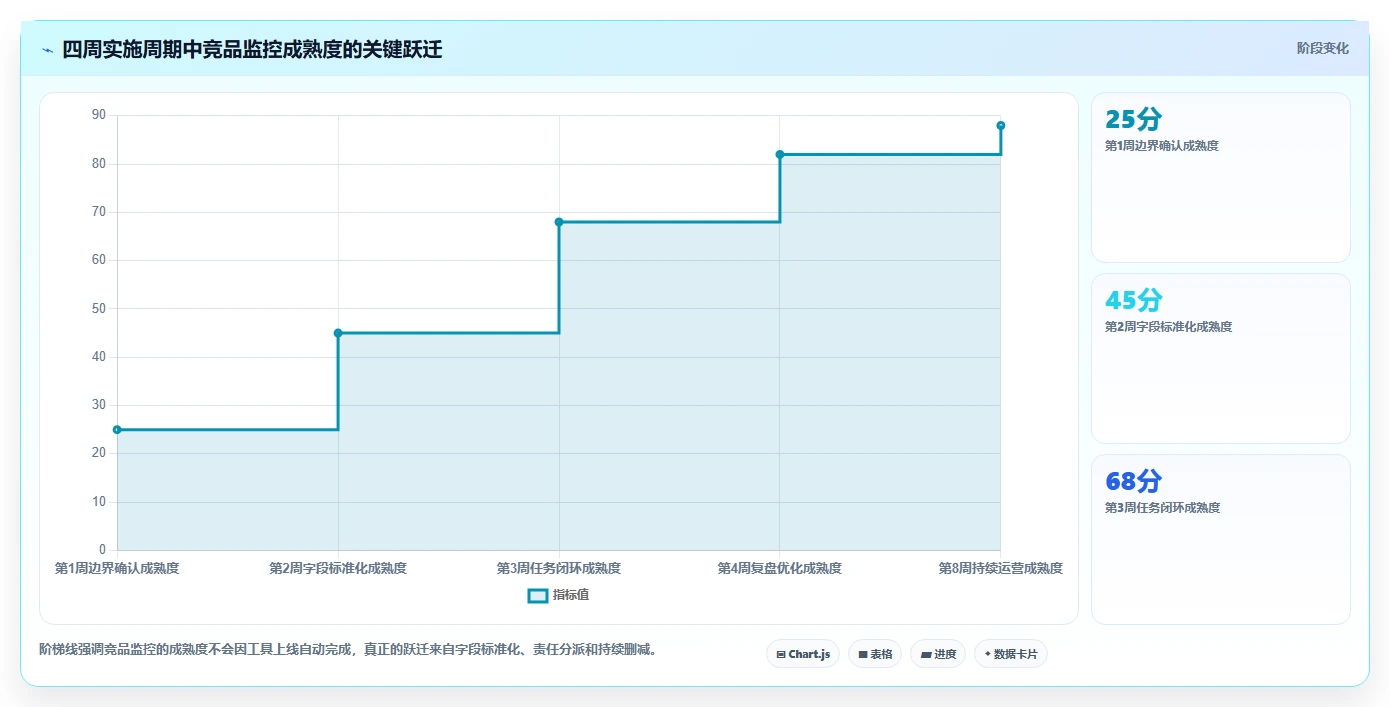The width and height of the screenshot is (1390, 707).
Task: Click the 第2周字段标准化成熟度 card caption
Action: [1168, 327]
